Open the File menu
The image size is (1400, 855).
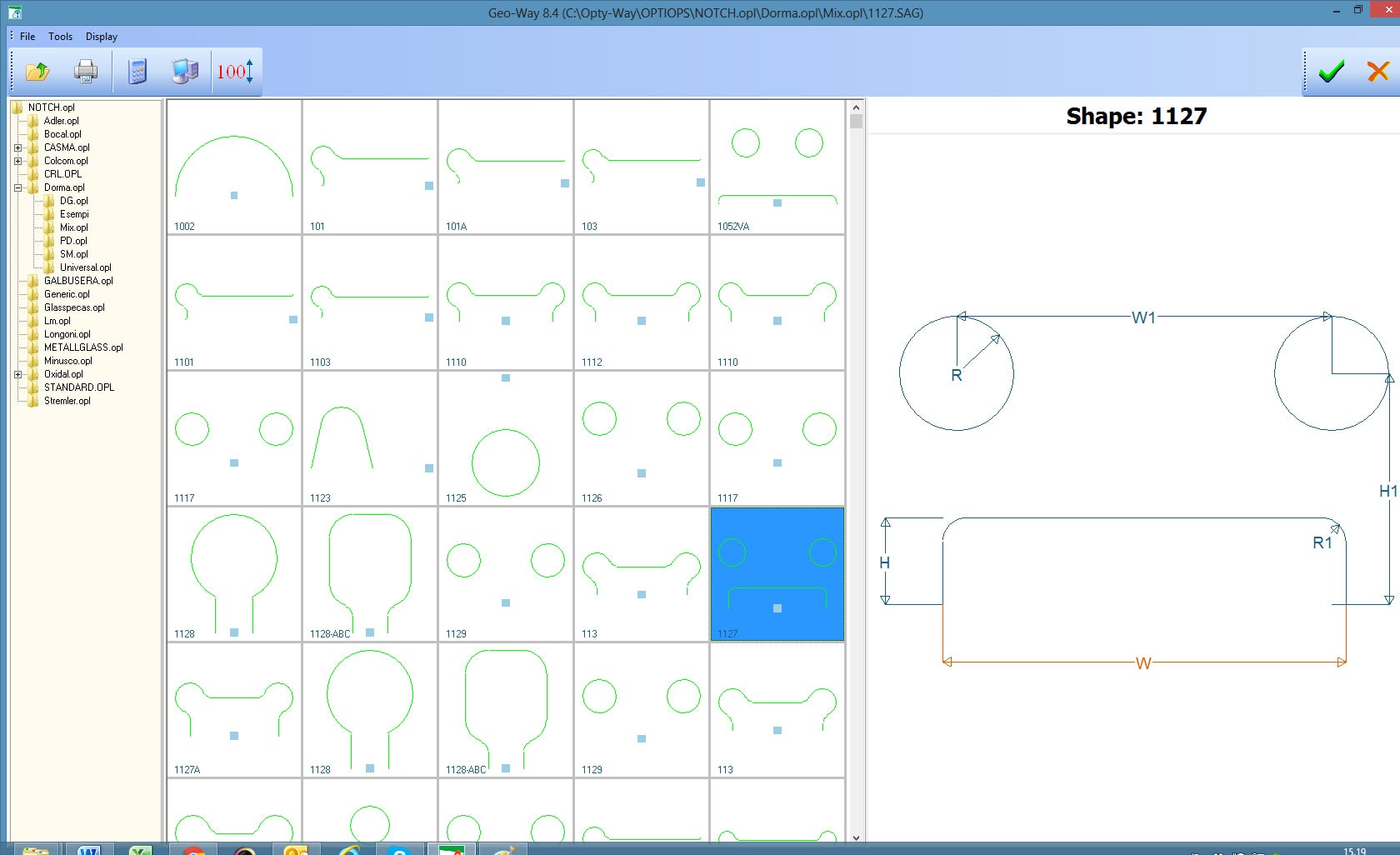pyautogui.click(x=27, y=37)
